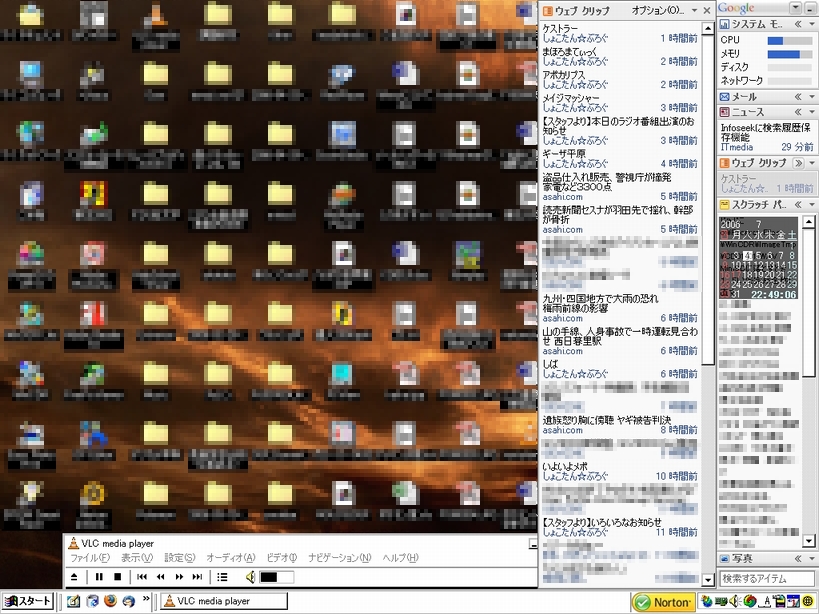Click the スタート button

click(x=27, y=601)
